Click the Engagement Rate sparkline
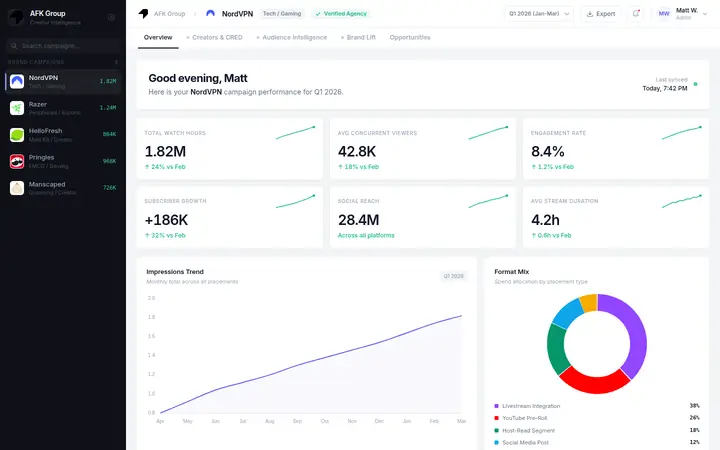The width and height of the screenshot is (720, 450). pos(681,133)
